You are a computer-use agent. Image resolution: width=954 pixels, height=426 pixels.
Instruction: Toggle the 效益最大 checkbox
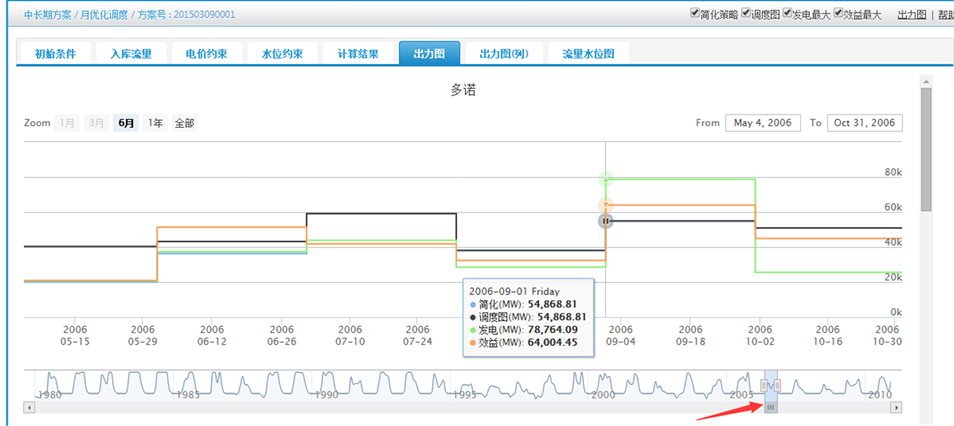click(x=838, y=14)
